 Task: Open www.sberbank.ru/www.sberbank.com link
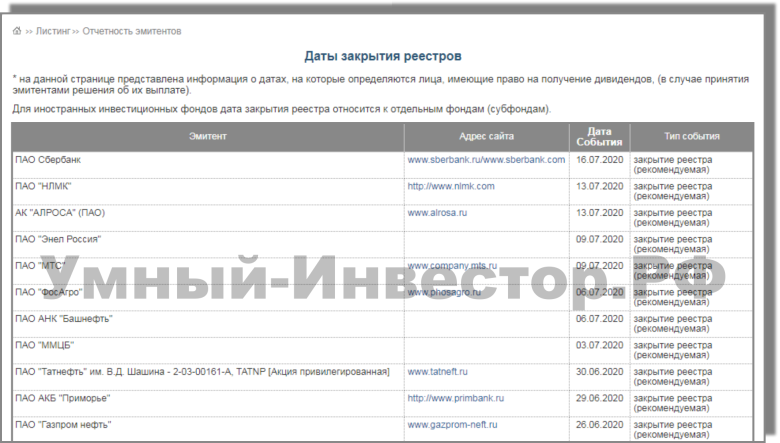(x=486, y=160)
